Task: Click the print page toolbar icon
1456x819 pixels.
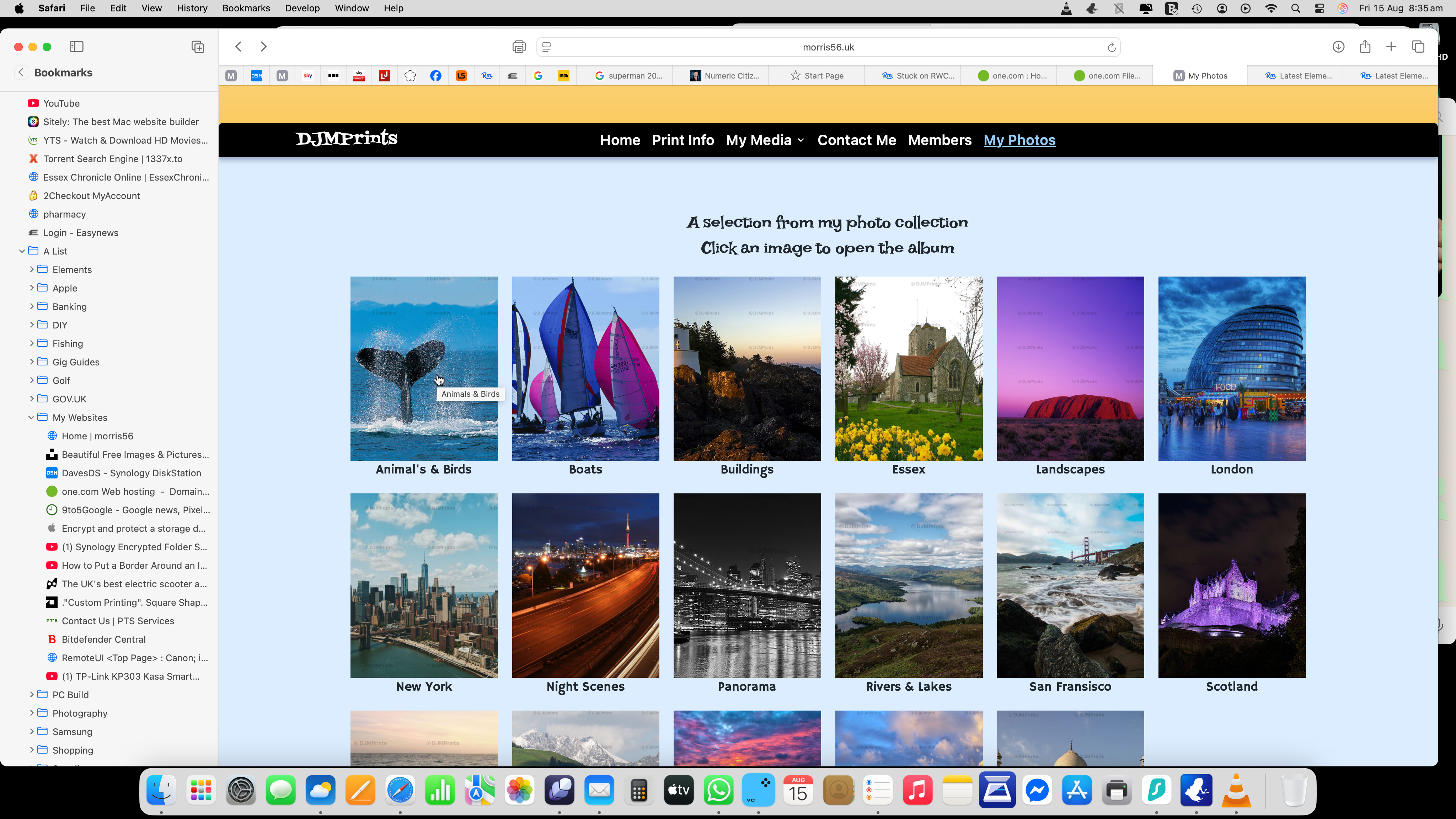Action: point(519,47)
